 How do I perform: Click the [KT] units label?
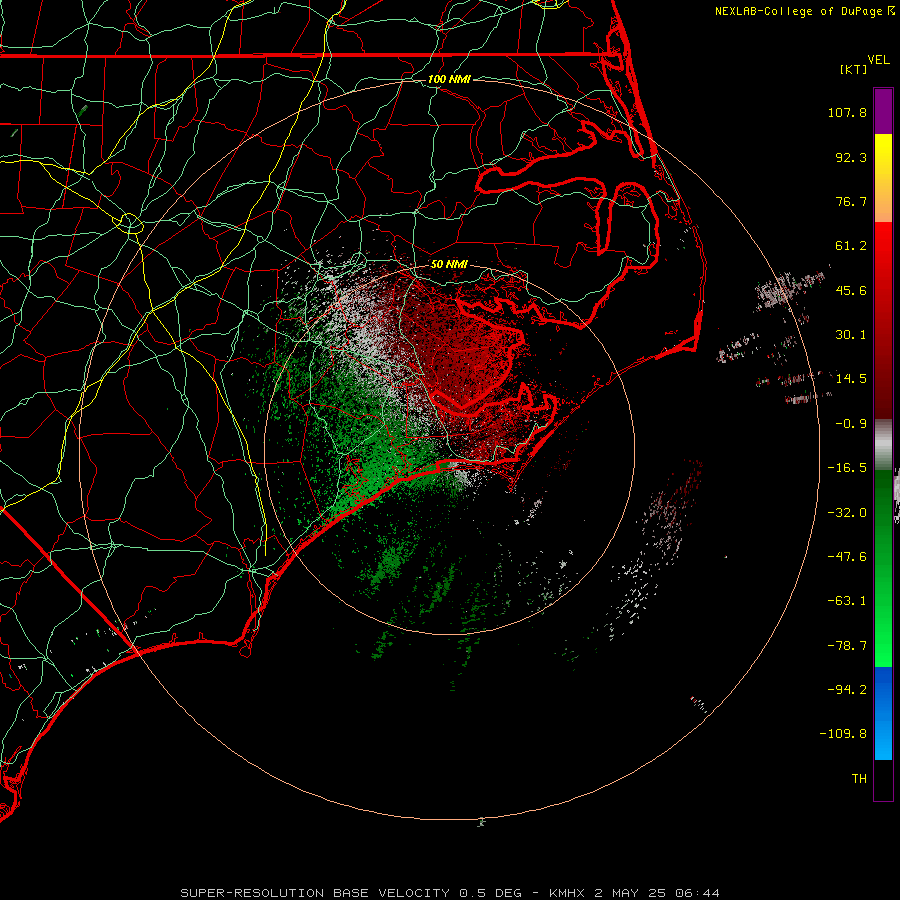(x=854, y=69)
